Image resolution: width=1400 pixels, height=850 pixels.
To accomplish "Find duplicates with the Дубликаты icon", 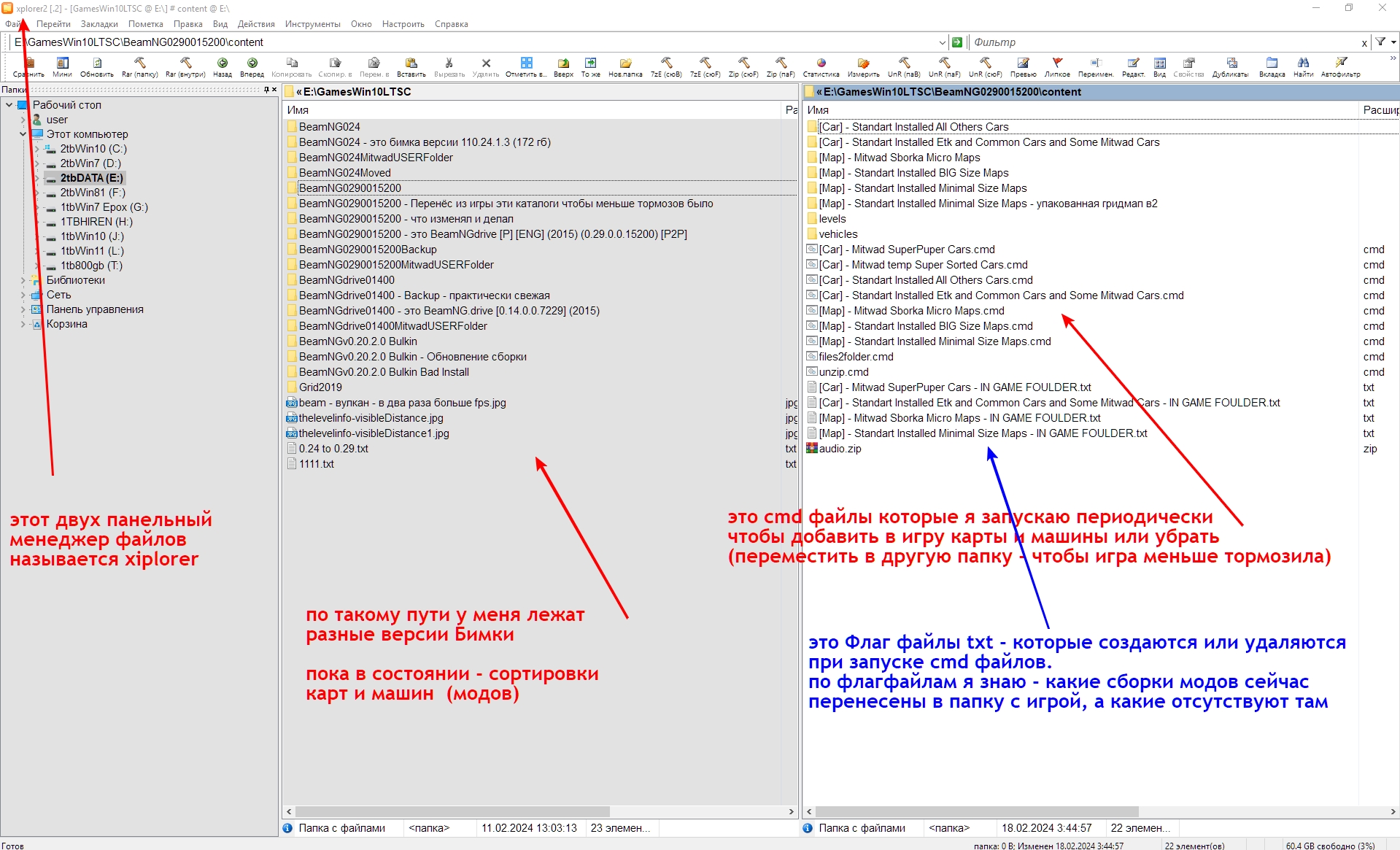I will click(1231, 66).
